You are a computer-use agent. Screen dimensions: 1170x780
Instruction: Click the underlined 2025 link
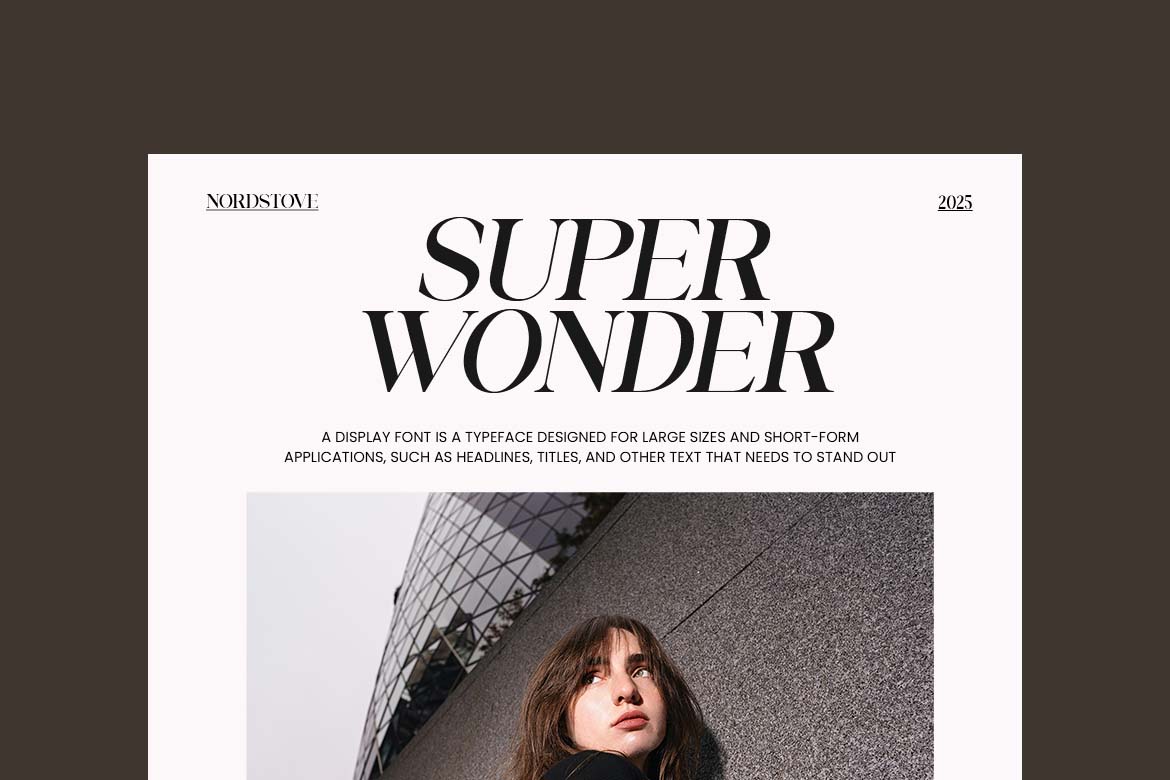pos(954,202)
